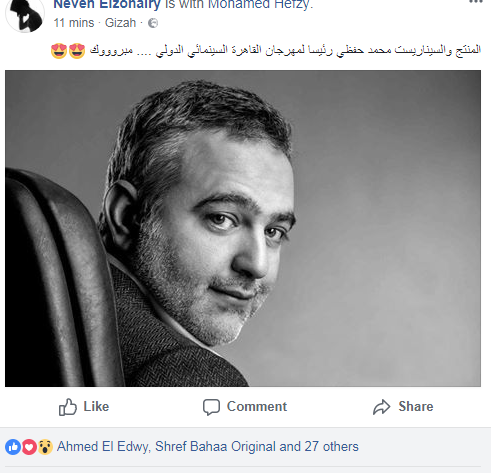Click the poster's profile picture avatar
Viewport: 491px width, 473px height.
point(25,14)
